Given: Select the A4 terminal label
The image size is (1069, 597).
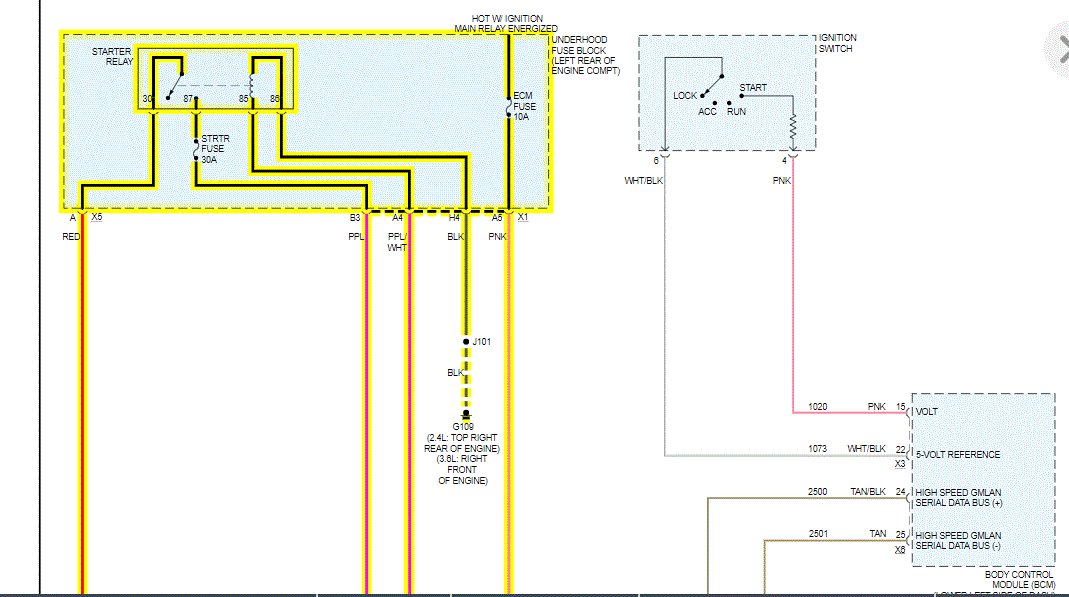Looking at the screenshot, I should tap(397, 217).
